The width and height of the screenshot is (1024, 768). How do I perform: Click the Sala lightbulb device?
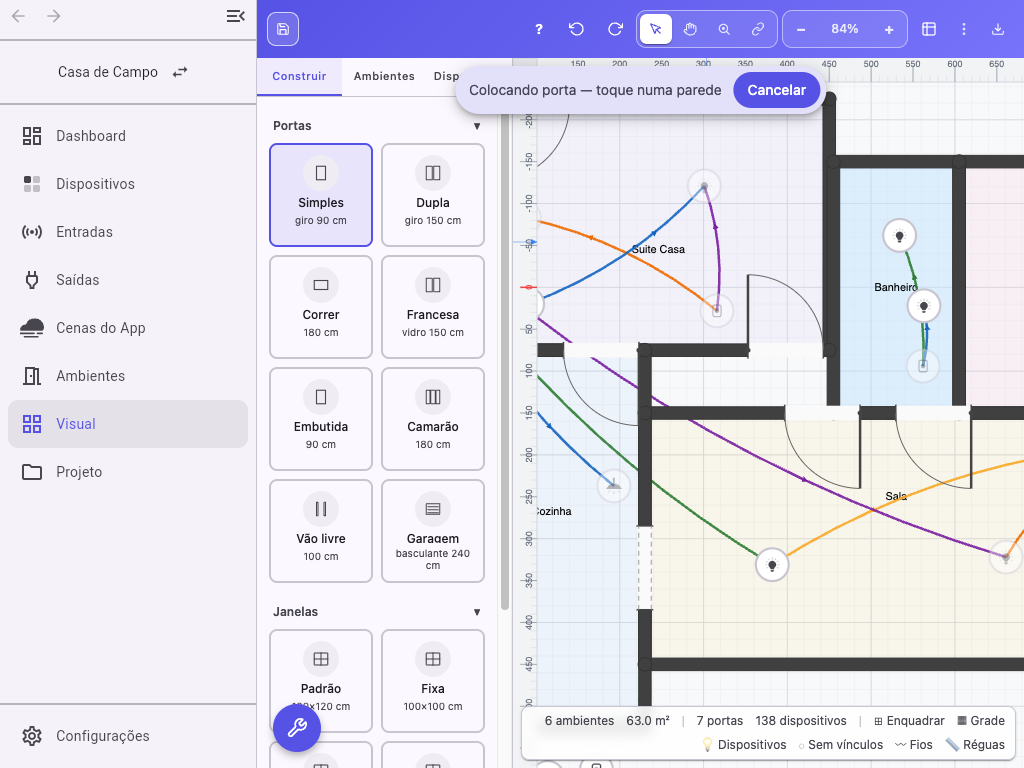coord(772,564)
